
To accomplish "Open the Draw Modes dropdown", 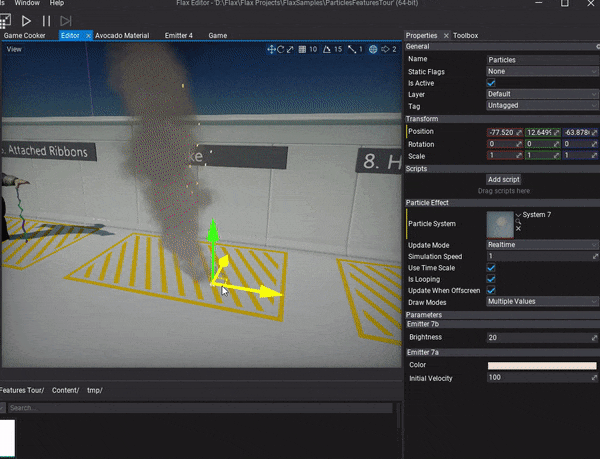I will coord(543,302).
